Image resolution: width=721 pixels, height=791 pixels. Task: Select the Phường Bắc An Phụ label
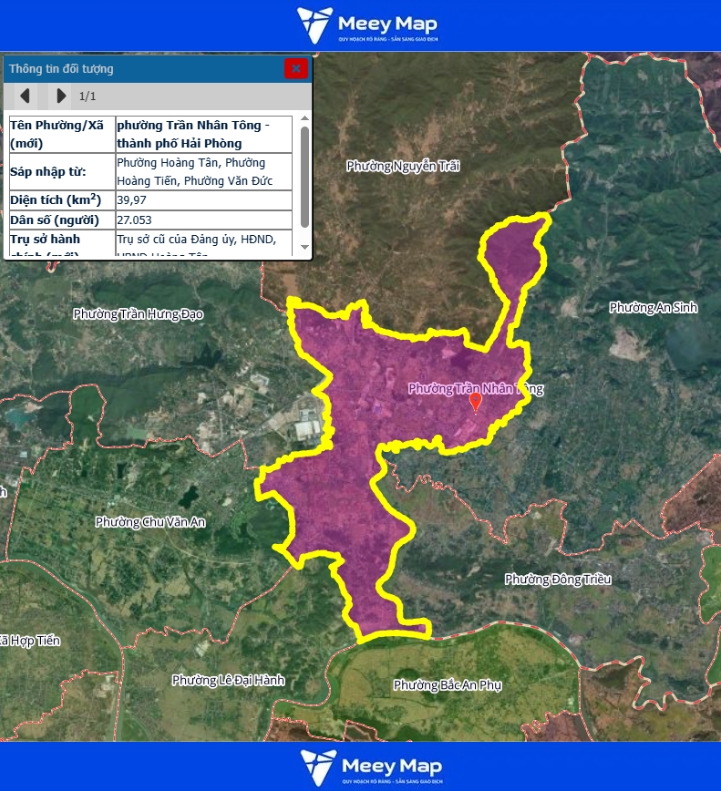pyautogui.click(x=447, y=685)
